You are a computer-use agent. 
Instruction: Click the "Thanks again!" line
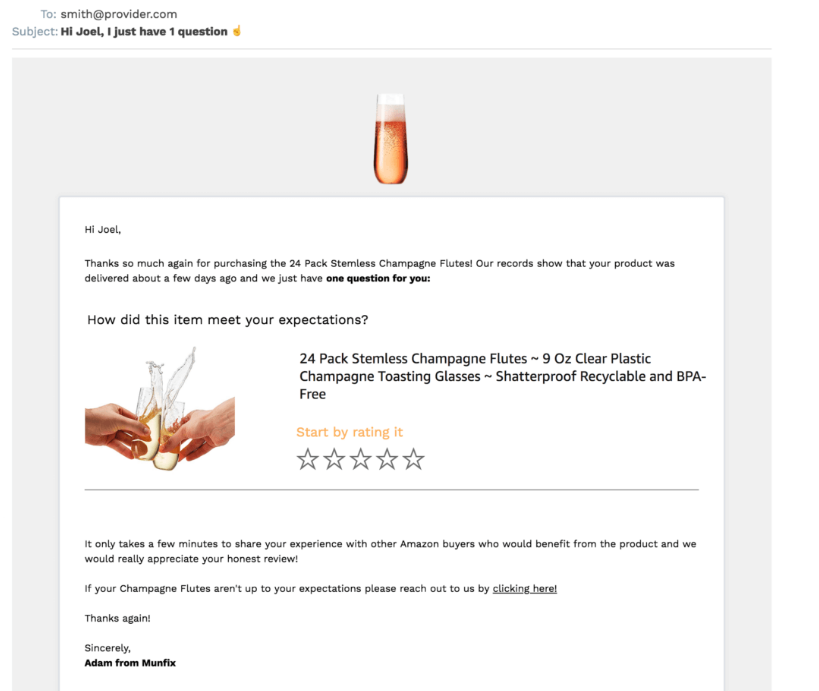[x=117, y=618]
